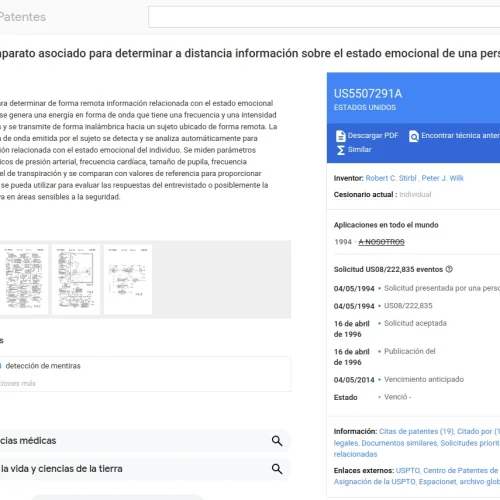The height and width of the screenshot is (500, 500).
Task: Open the relacionadas link
Action: pyautogui.click(x=355, y=454)
